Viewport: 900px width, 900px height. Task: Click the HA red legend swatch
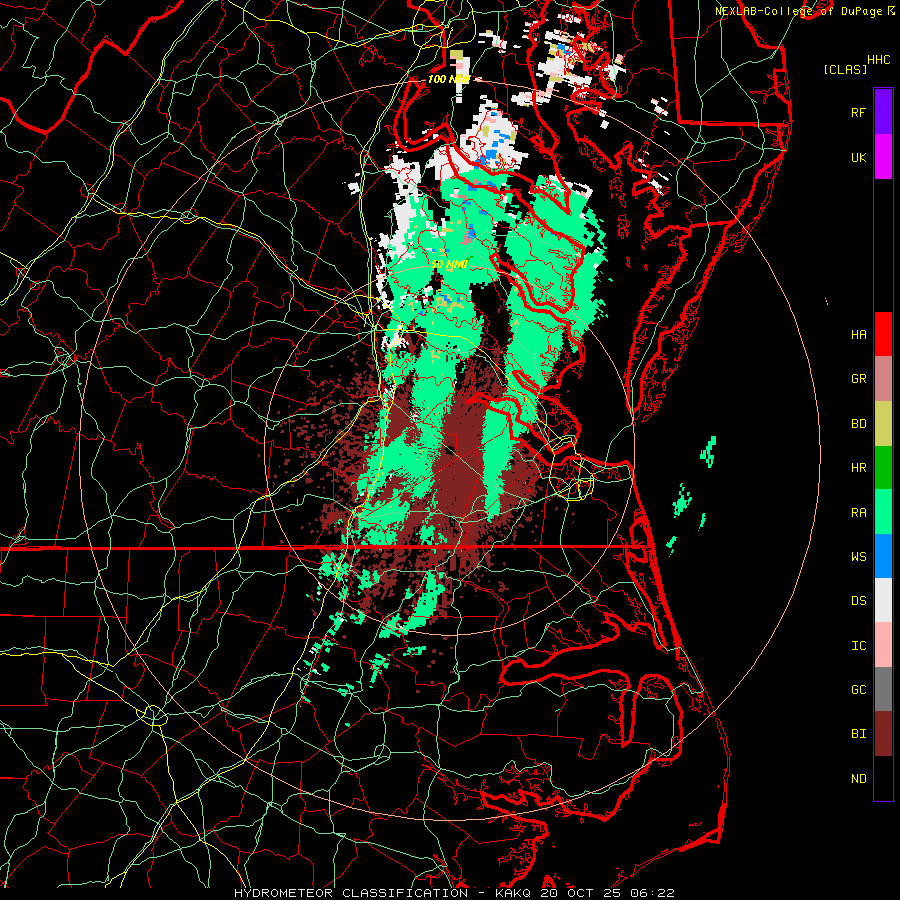(883, 334)
